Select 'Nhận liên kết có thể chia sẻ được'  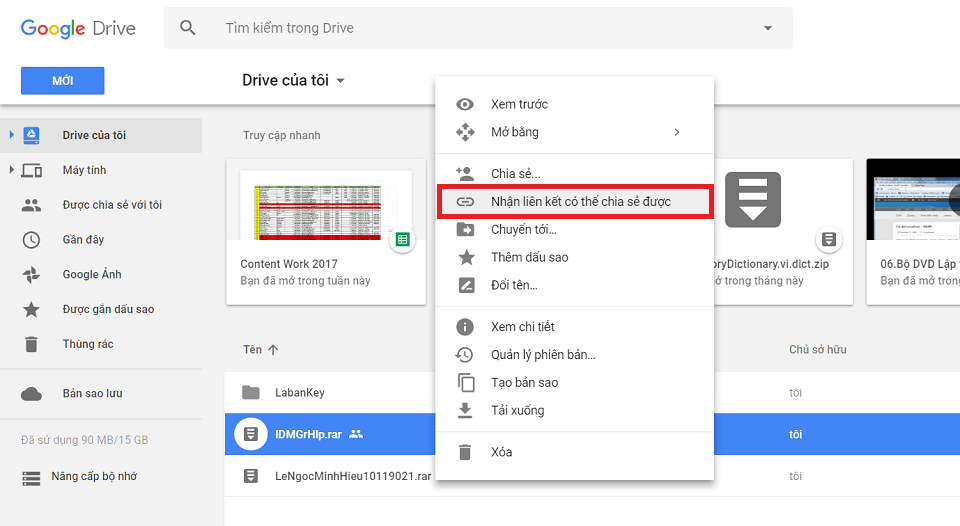[x=575, y=201]
